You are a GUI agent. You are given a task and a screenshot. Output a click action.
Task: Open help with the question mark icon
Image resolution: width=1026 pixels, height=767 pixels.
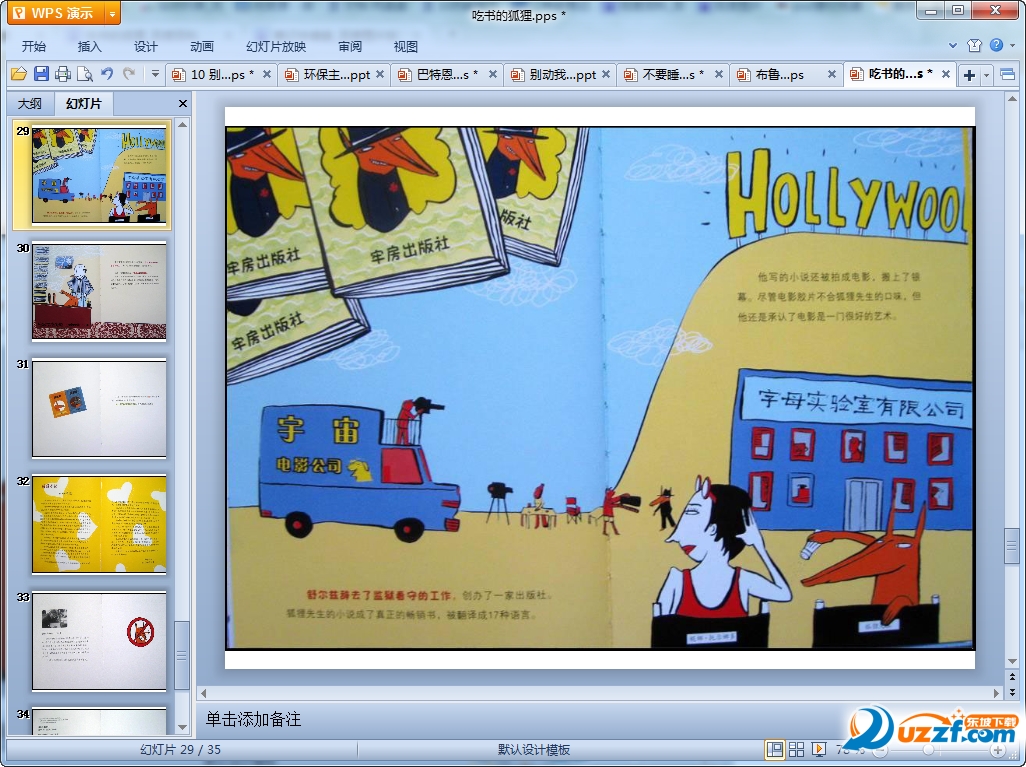(x=997, y=45)
